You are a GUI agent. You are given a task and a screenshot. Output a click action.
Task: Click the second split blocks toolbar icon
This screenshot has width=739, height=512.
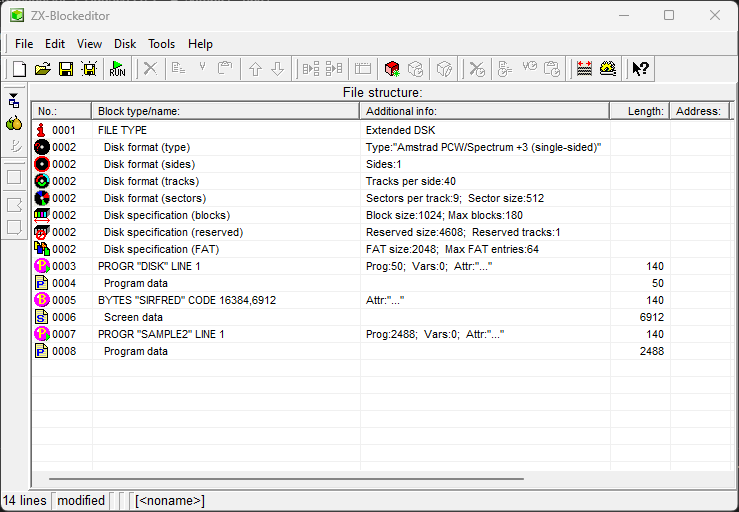coord(334,69)
